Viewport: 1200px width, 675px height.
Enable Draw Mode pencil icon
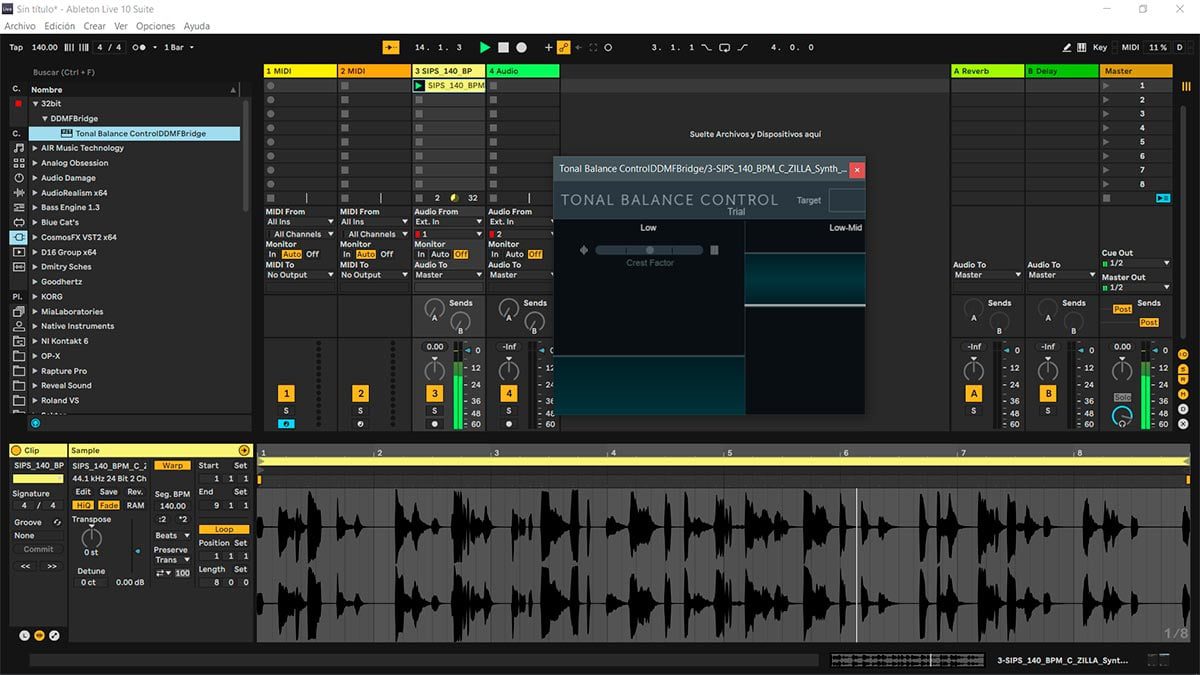point(1067,47)
